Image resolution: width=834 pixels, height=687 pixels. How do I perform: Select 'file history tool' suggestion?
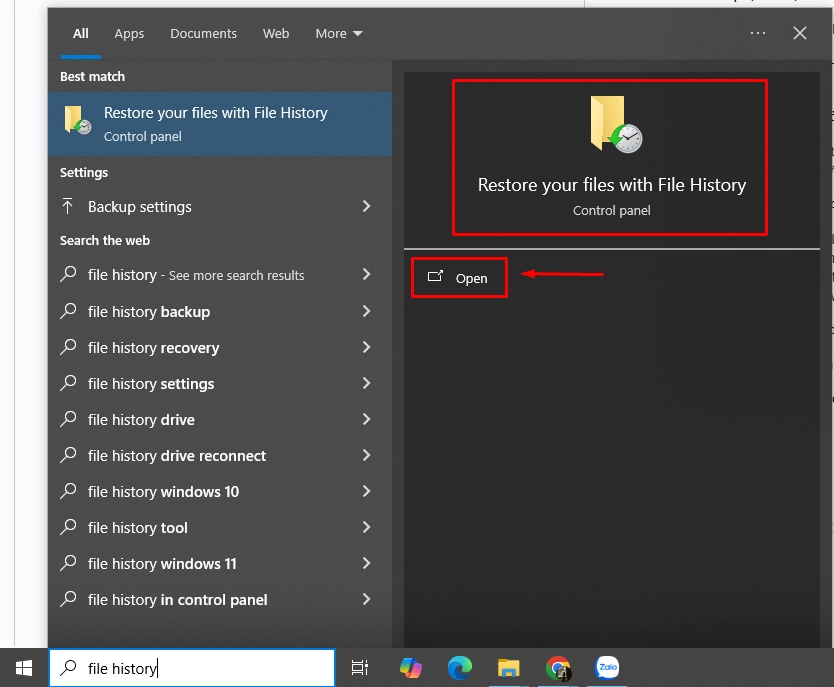220,527
